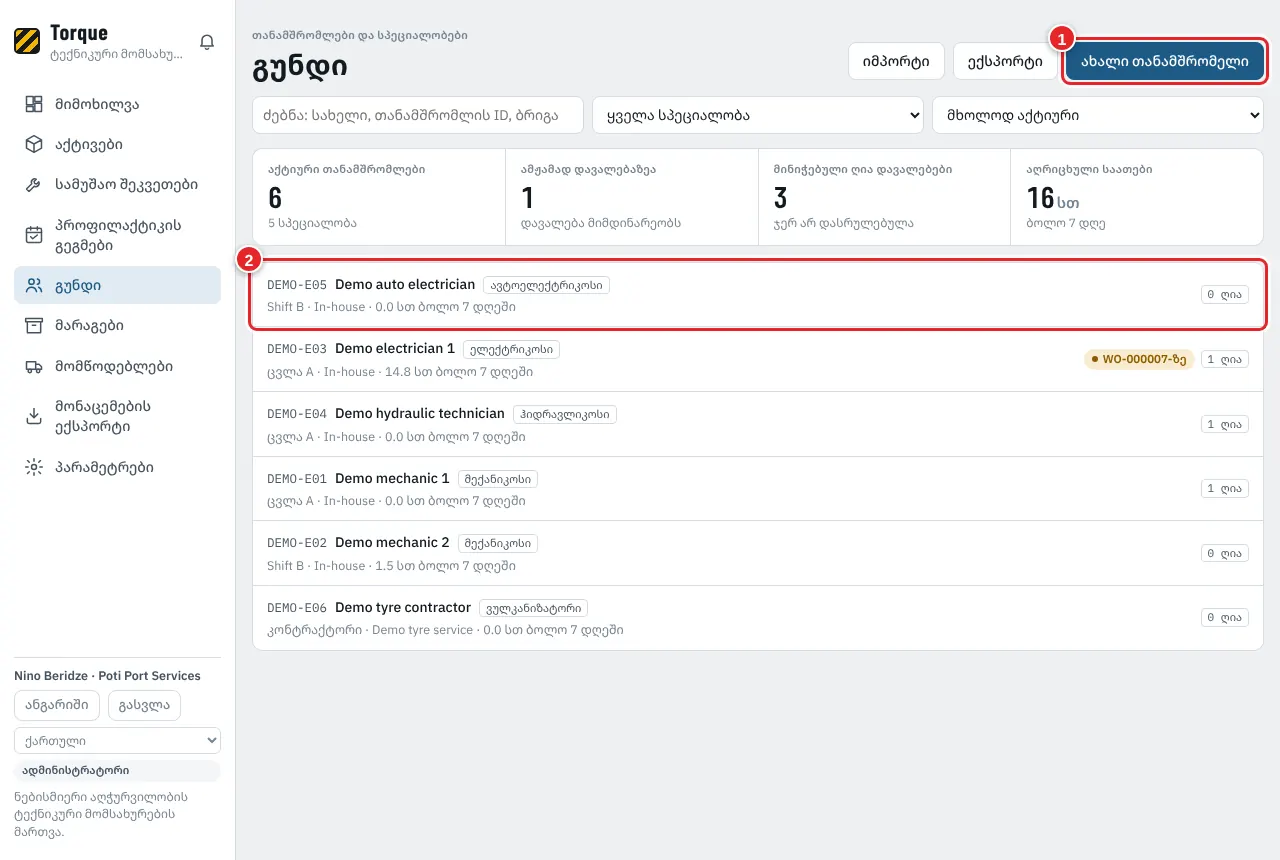Click the ელექტრიკოსი tag on DEMO-E03
1280x860 pixels.
click(511, 349)
